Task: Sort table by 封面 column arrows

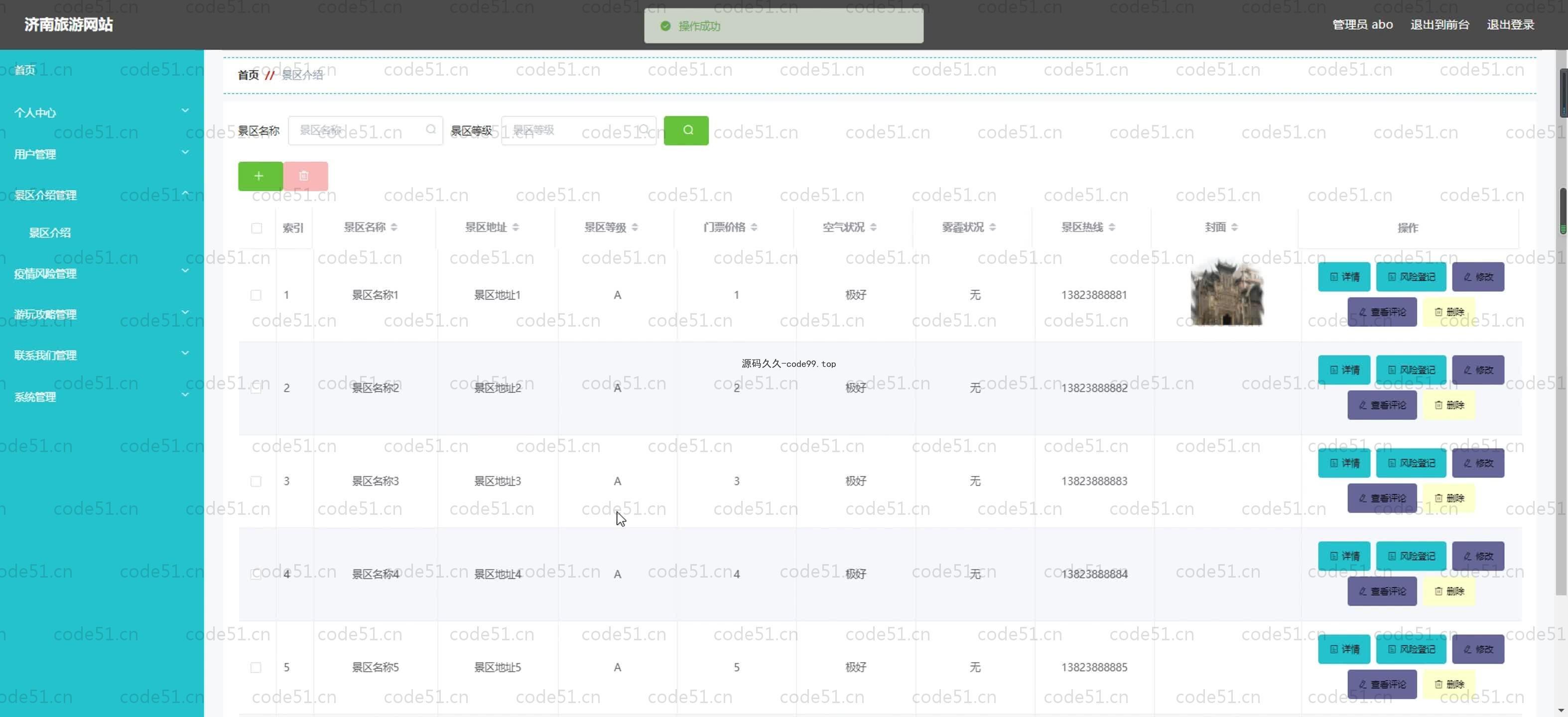Action: pos(1234,227)
